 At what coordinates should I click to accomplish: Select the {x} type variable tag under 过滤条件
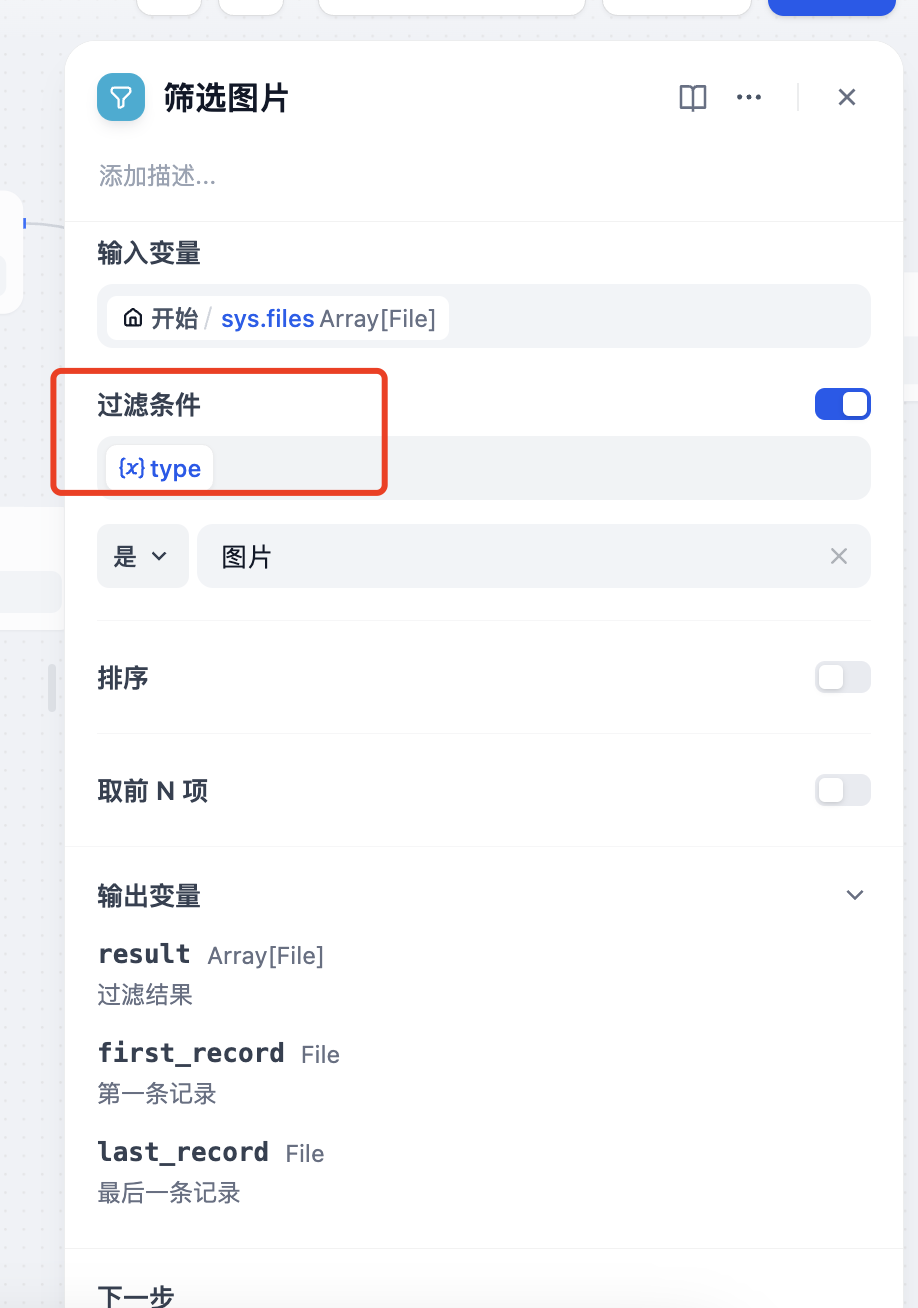[158, 467]
